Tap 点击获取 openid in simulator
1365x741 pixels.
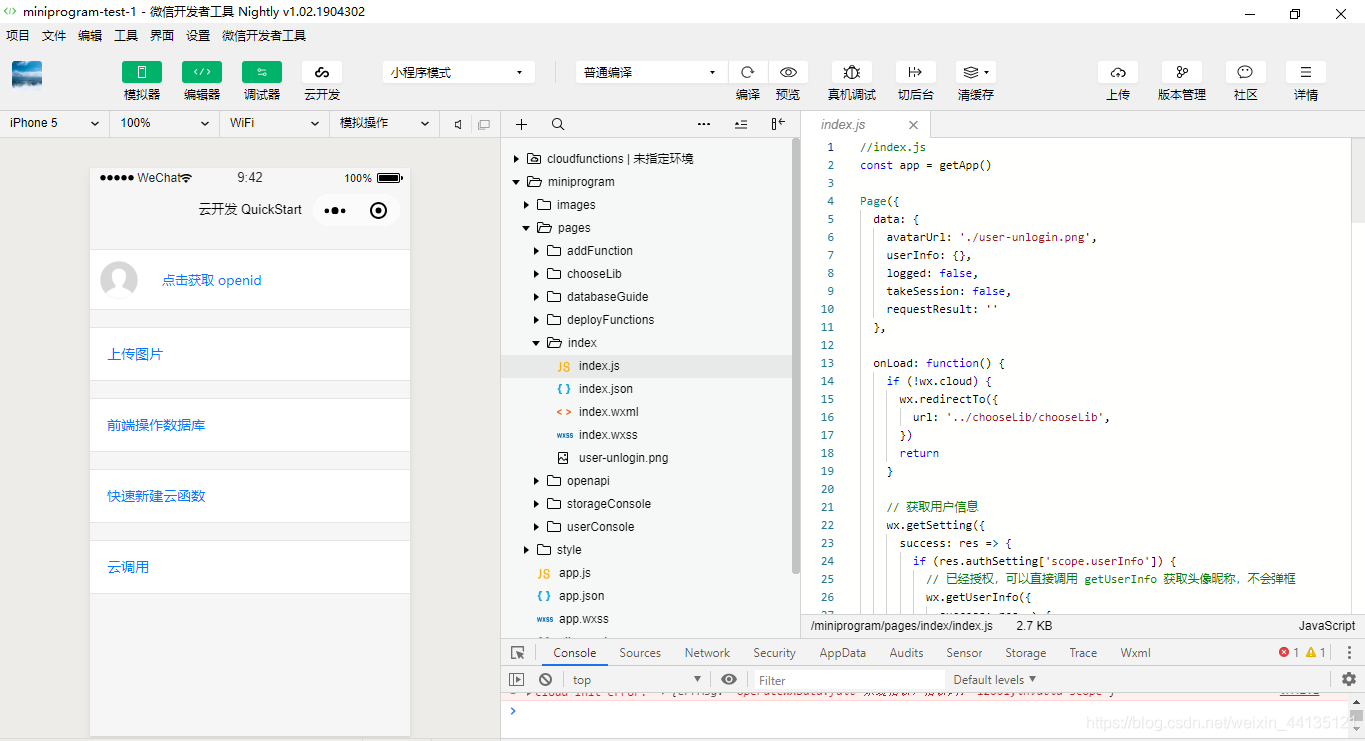(x=212, y=280)
